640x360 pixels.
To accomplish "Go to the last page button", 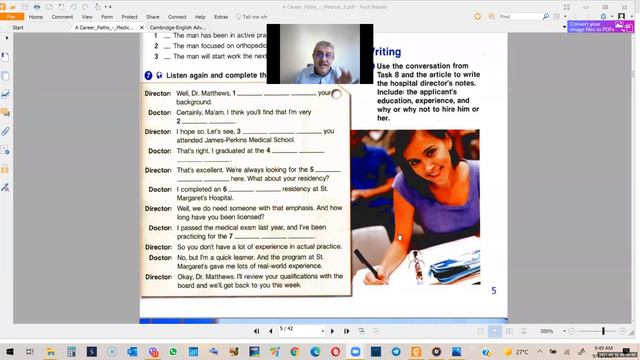I will tap(347, 331).
